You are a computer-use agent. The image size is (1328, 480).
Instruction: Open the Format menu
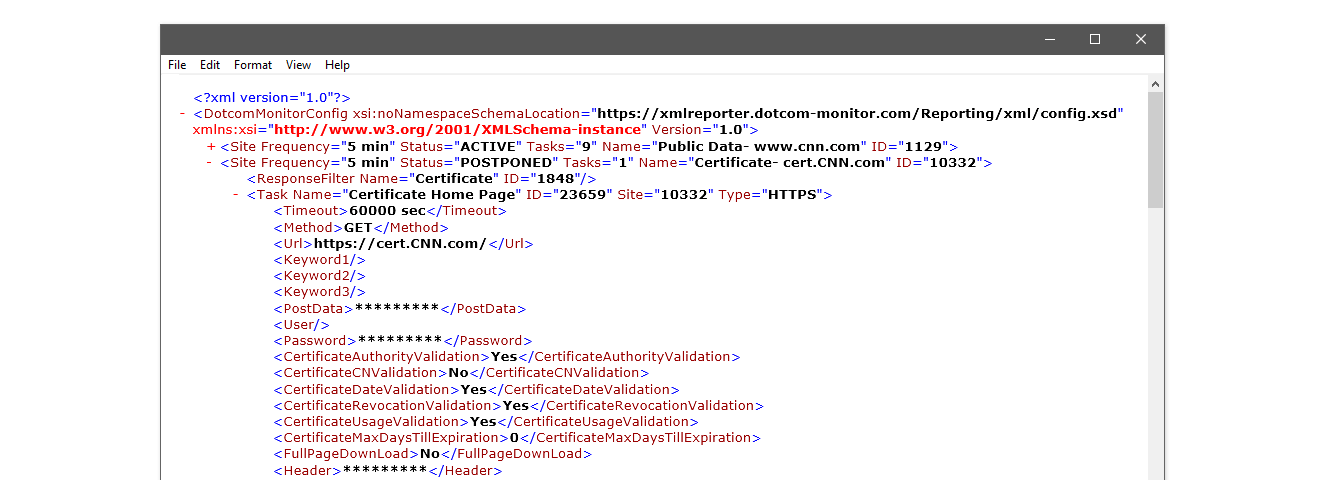(253, 65)
